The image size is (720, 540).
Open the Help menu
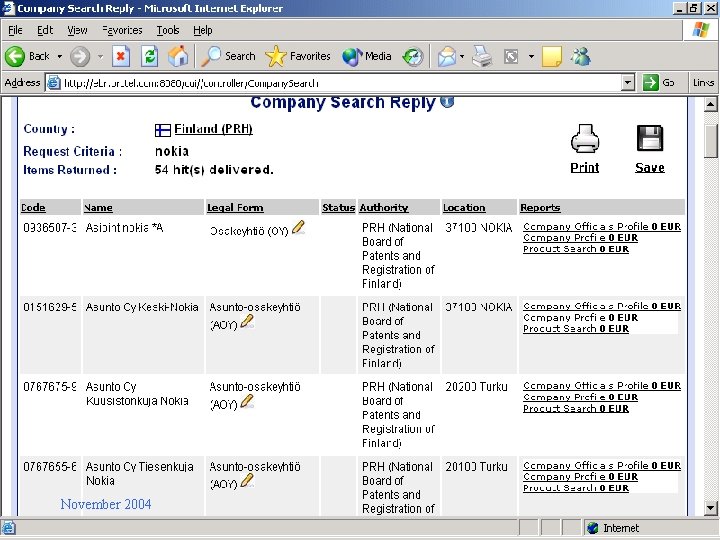(202, 30)
